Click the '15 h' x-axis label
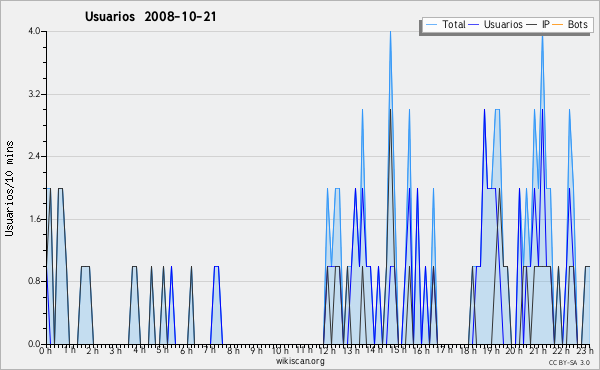Viewport: 600px width, 370px height. tap(398, 350)
